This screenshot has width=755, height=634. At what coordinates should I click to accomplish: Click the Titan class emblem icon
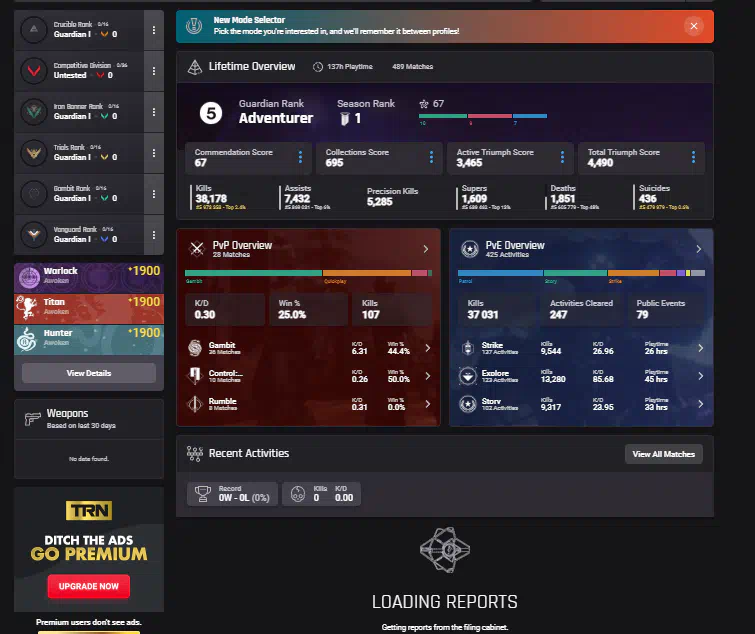click(x=27, y=308)
